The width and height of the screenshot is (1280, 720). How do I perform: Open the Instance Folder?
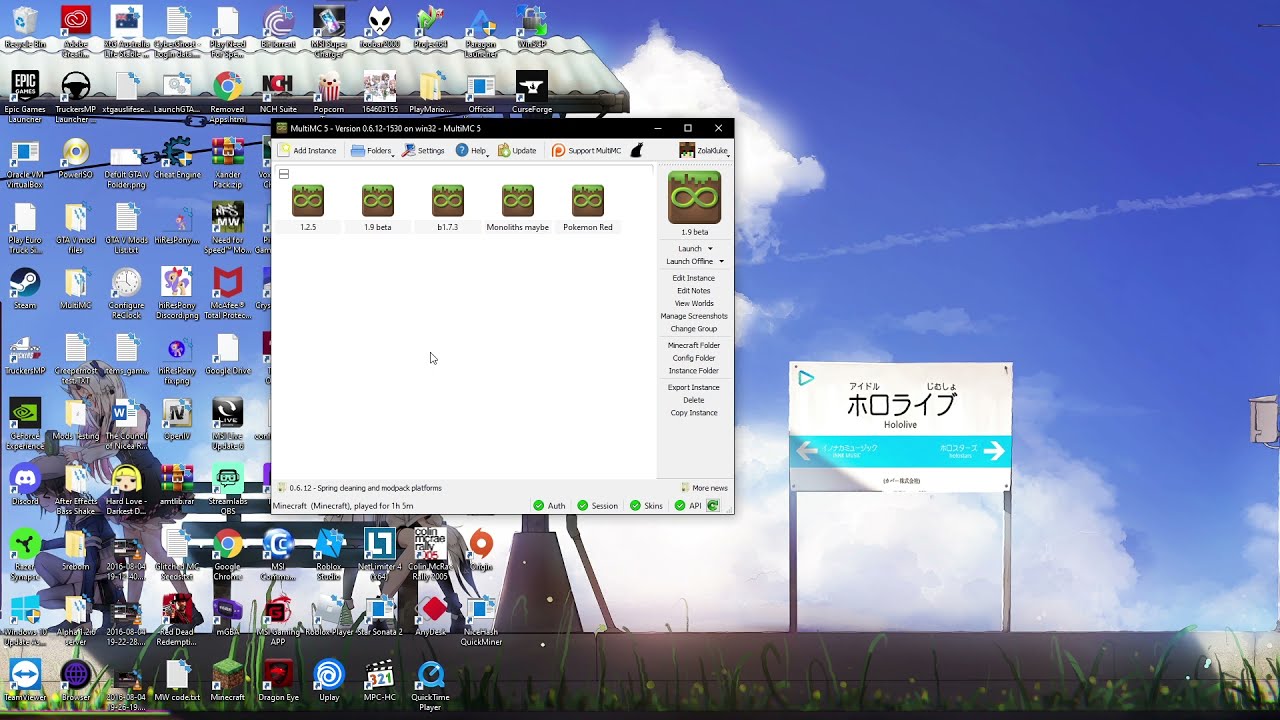[694, 371]
